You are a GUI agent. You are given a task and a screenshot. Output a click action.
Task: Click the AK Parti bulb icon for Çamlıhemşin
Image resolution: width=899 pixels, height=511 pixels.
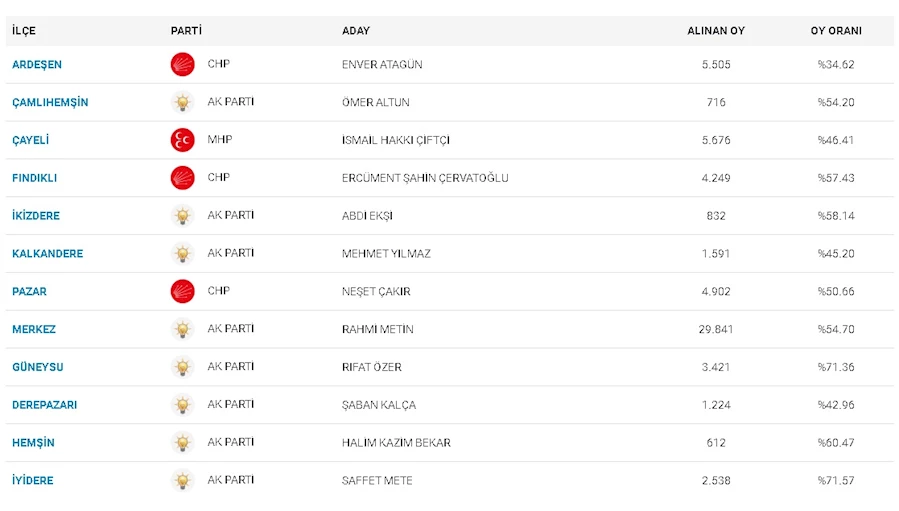click(182, 102)
